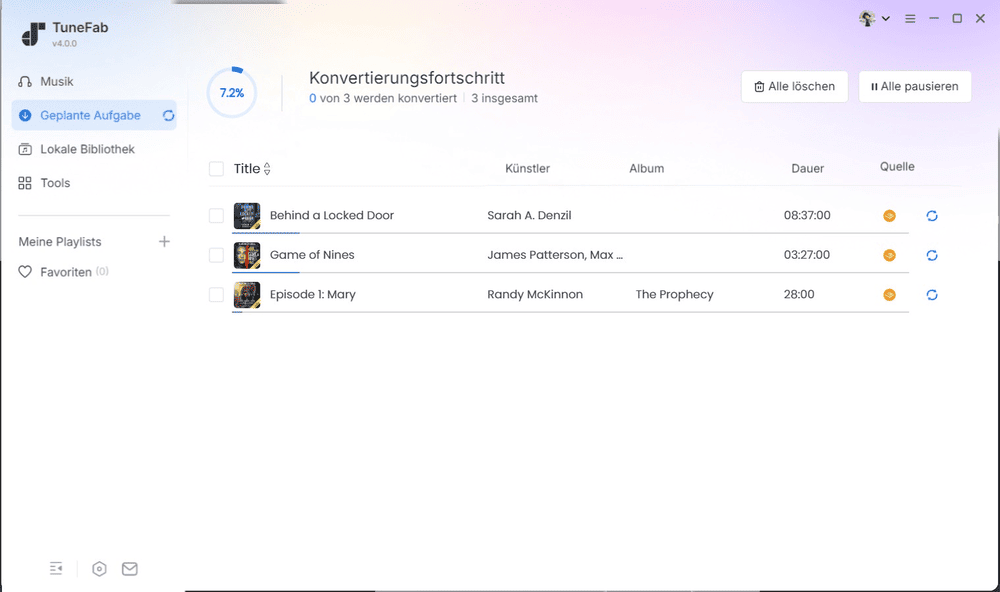The image size is (1000, 592).
Task: Click the 7.2% circular progress indicator
Action: click(231, 91)
